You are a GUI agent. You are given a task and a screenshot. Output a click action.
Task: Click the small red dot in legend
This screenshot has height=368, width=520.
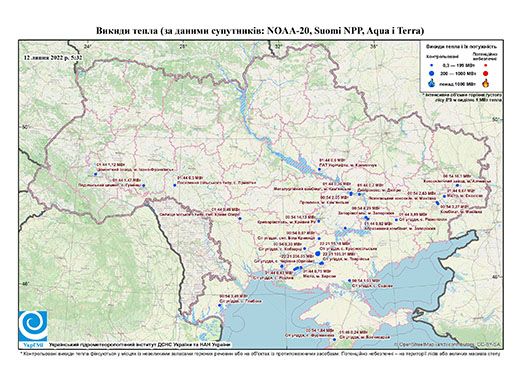coord(486,66)
